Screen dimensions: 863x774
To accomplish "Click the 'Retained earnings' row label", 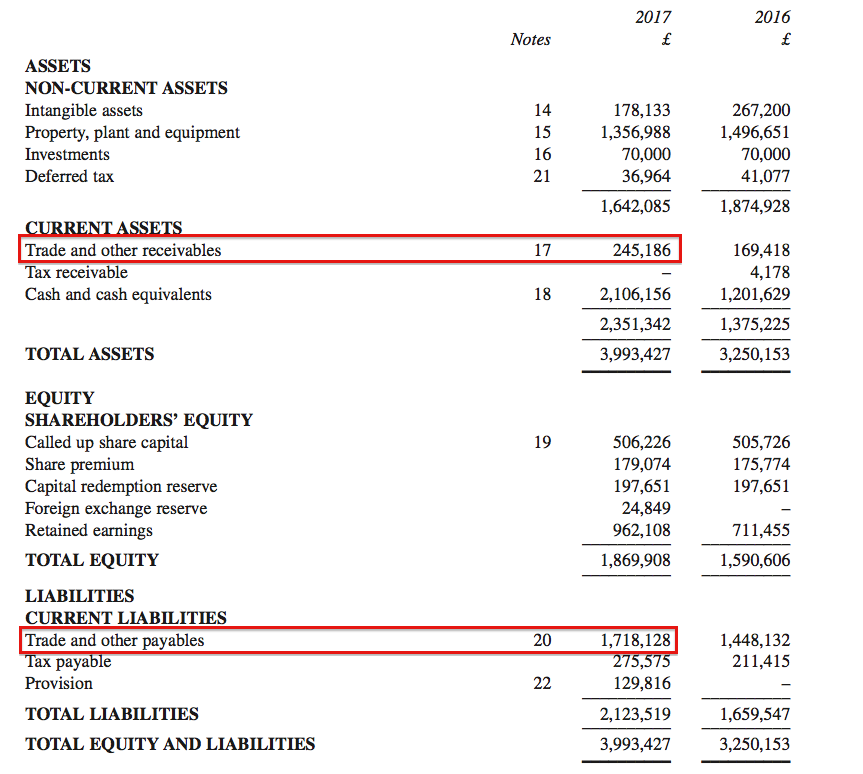I will click(89, 531).
